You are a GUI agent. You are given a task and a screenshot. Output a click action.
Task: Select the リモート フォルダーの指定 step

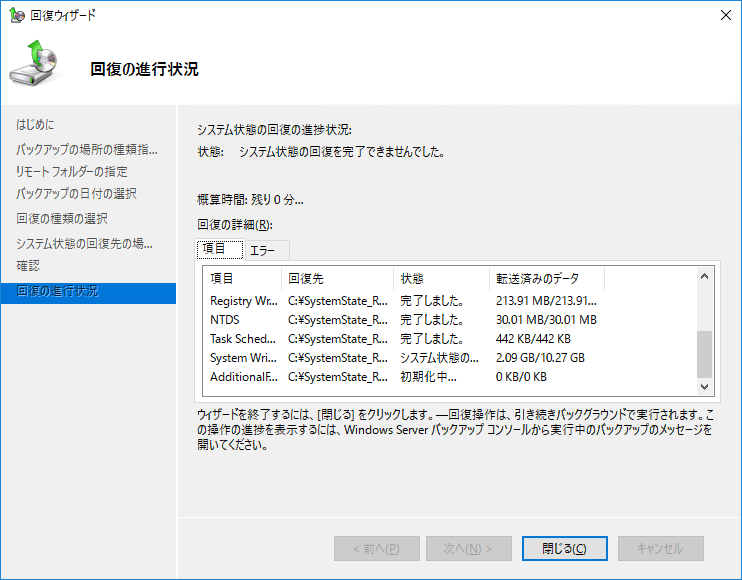(71, 171)
